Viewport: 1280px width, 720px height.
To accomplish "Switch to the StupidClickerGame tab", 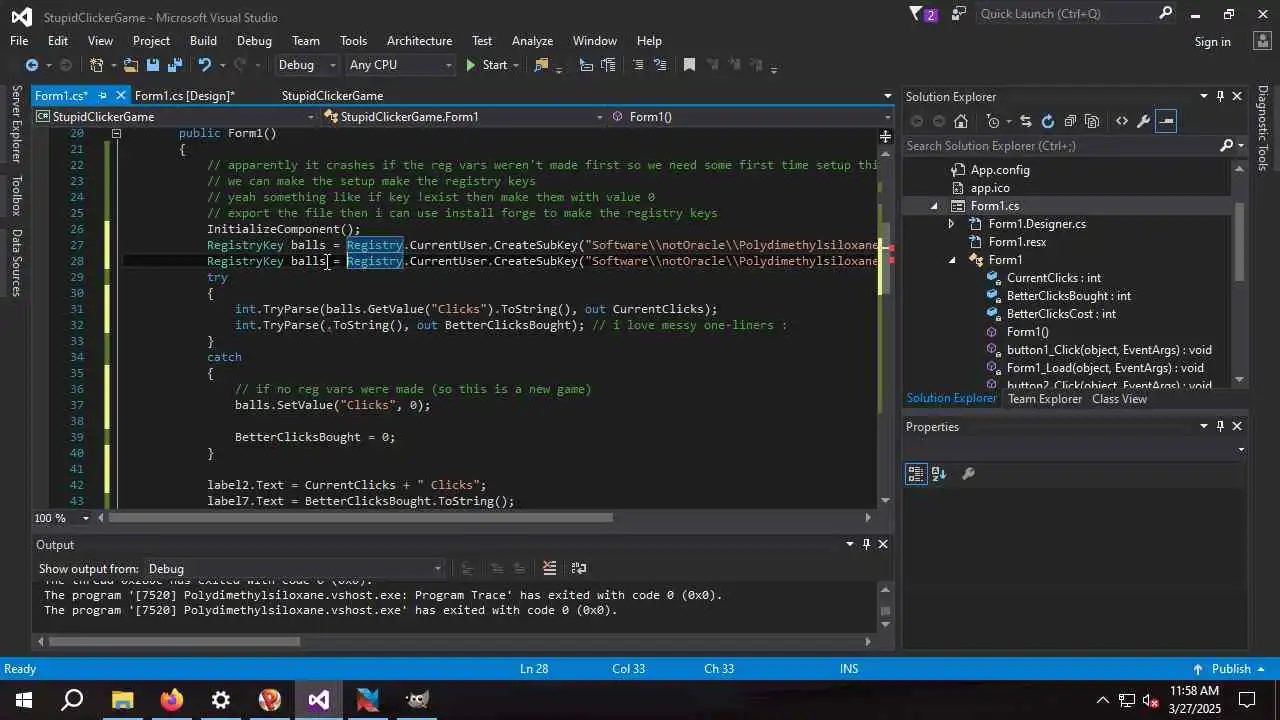I will click(332, 96).
